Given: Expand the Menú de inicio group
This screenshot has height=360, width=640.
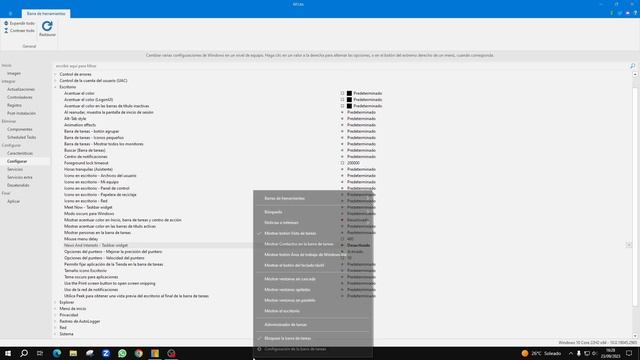Looking at the screenshot, I should click(x=56, y=309).
